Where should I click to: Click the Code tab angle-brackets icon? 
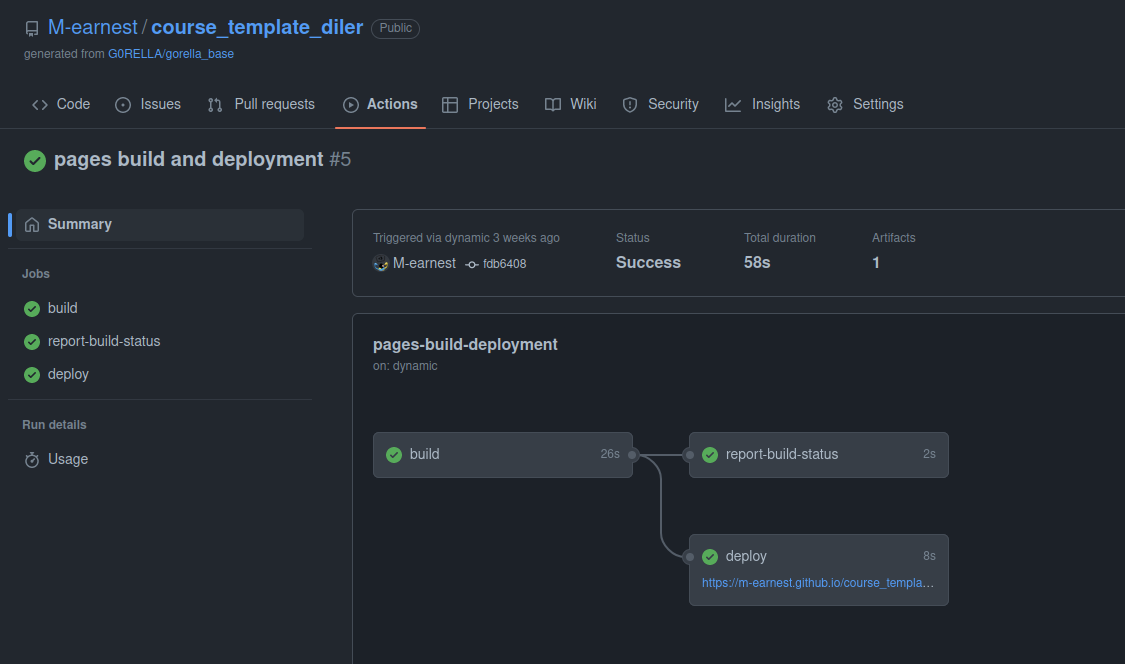pos(40,105)
